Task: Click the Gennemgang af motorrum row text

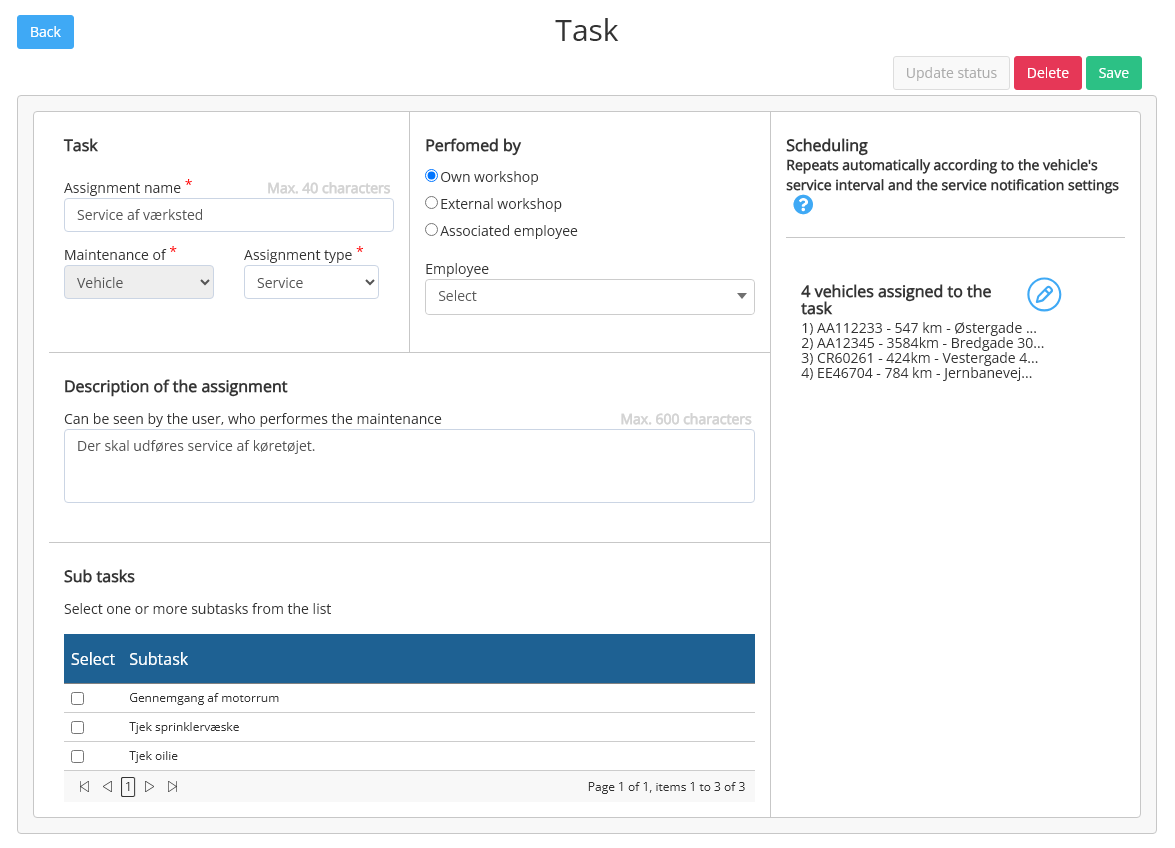Action: pos(204,698)
